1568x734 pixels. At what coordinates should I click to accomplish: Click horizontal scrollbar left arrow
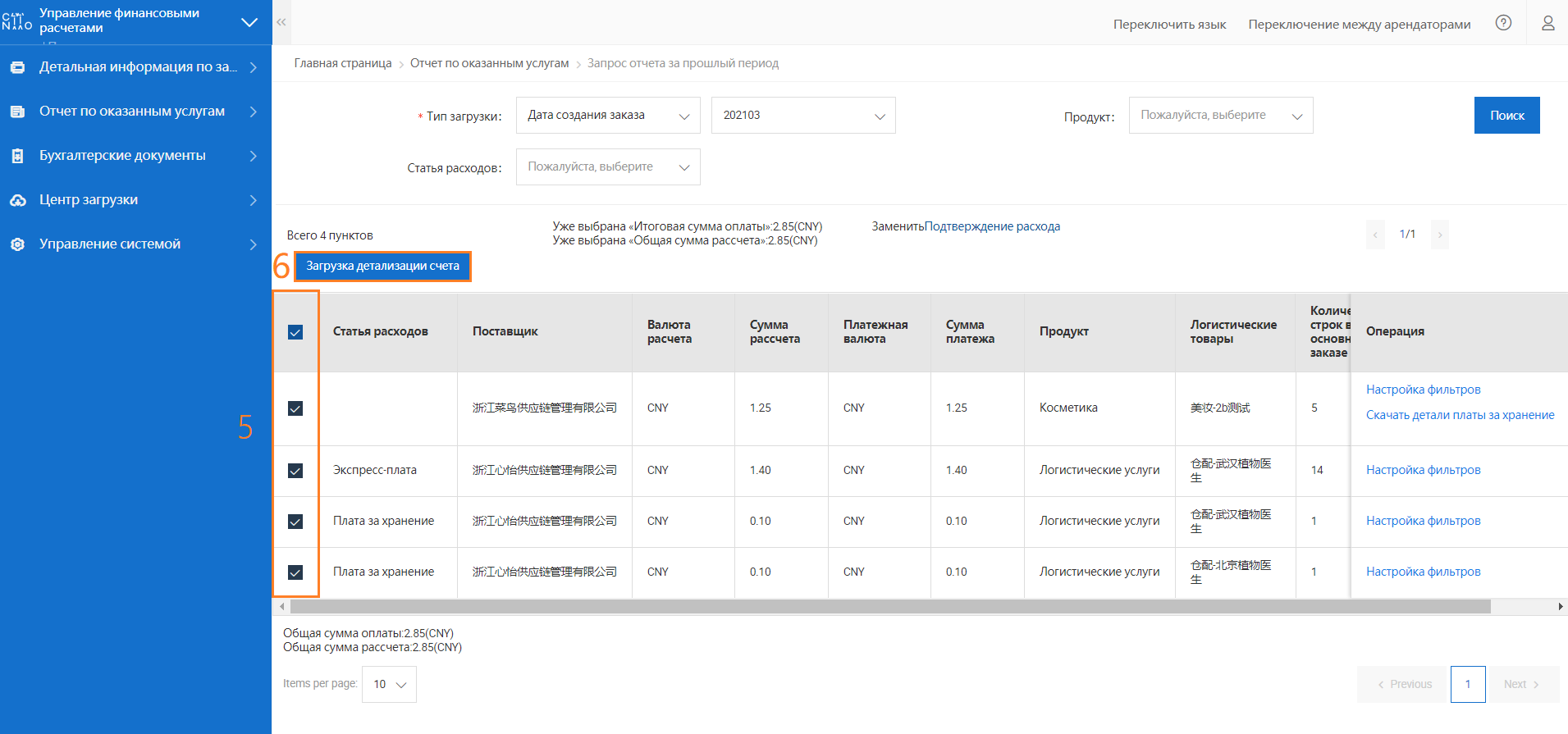click(281, 607)
